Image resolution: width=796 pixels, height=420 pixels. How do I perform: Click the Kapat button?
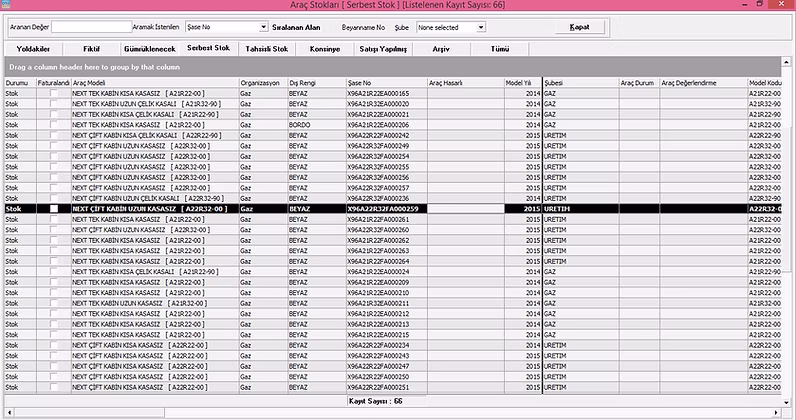[577, 27]
